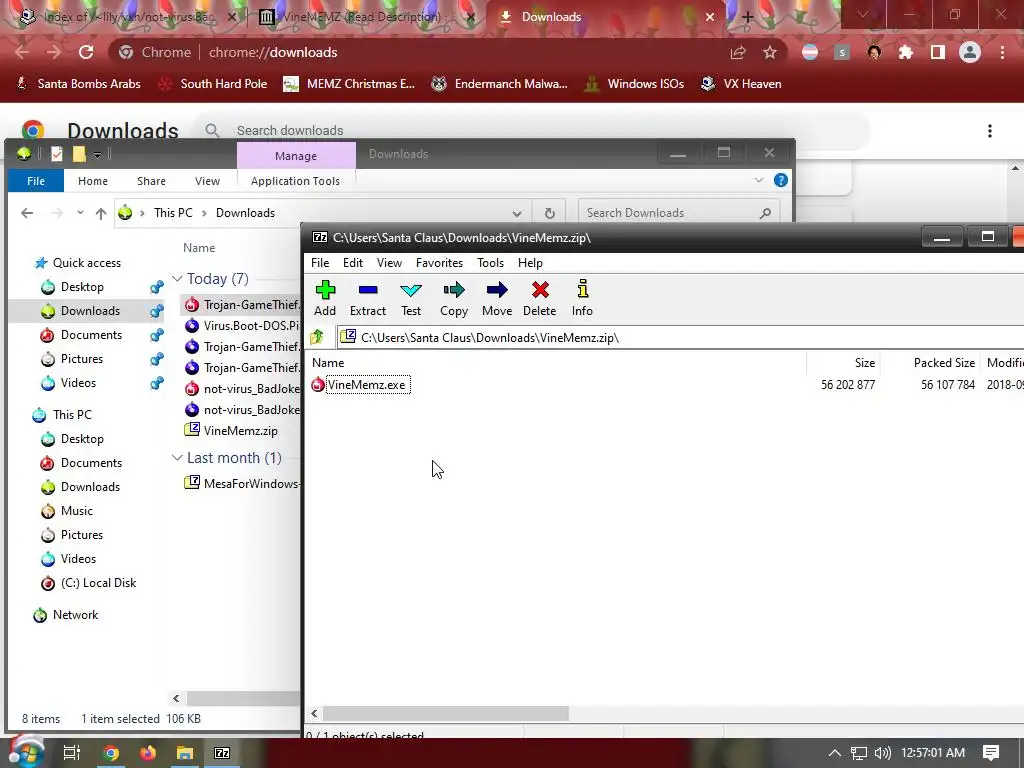Screen dimensions: 1024x768
Task: Reload the Chrome downloads page
Action: [x=86, y=52]
